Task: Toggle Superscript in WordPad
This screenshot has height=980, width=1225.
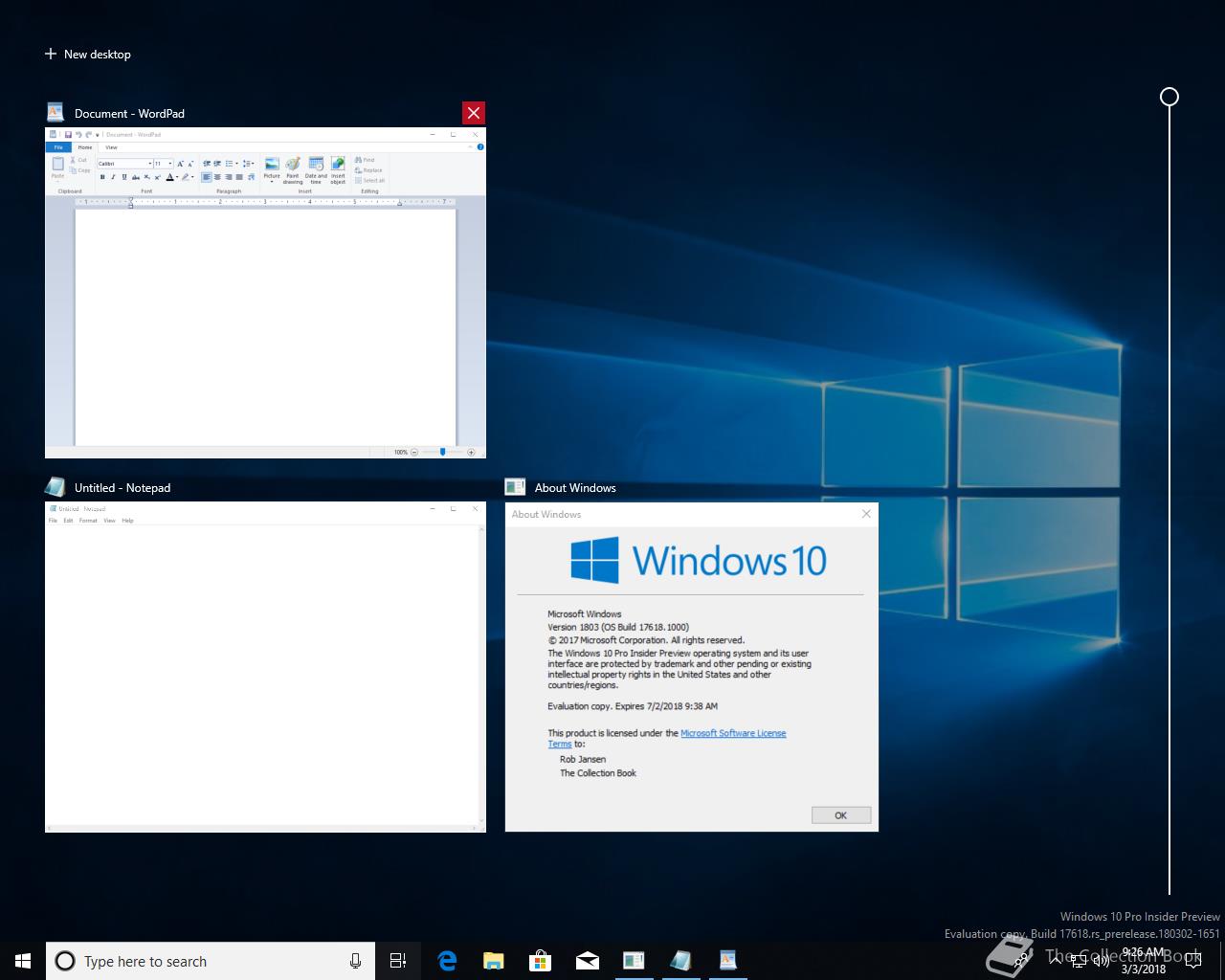Action: [x=157, y=177]
